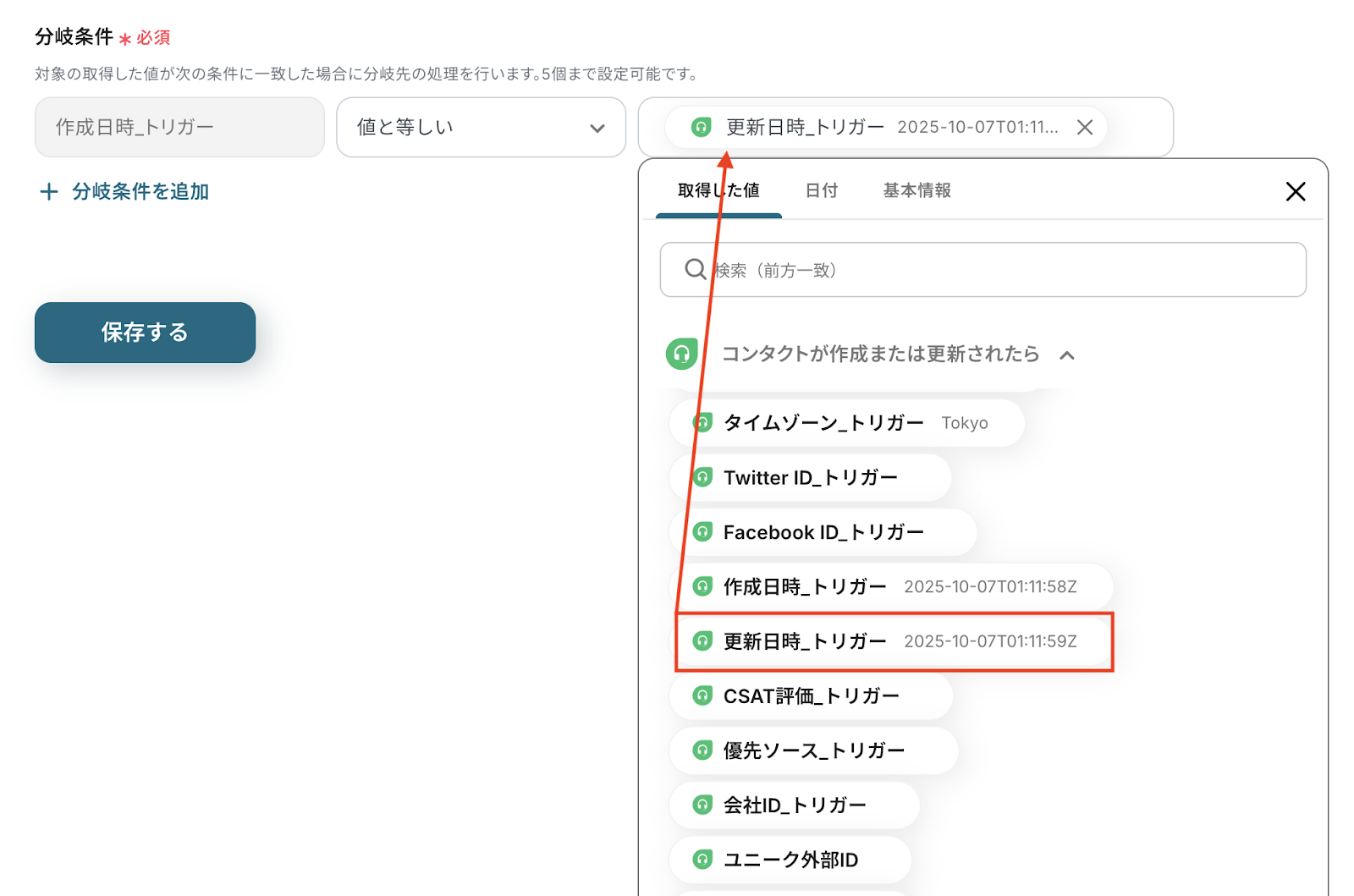1354x896 pixels.
Task: Select タイムゾーン_トリガー Tokyo value
Action: 846,423
